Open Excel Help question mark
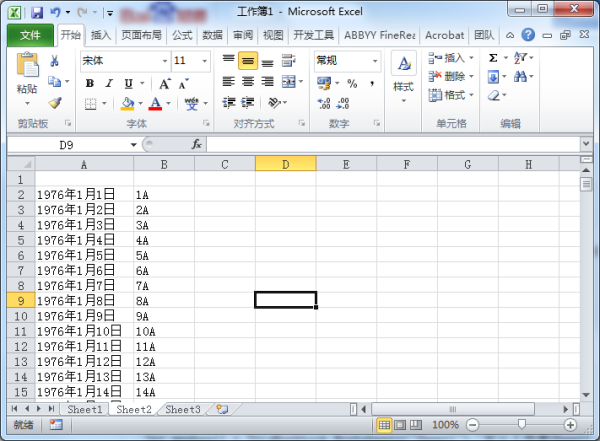This screenshot has width=600, height=441. point(528,35)
